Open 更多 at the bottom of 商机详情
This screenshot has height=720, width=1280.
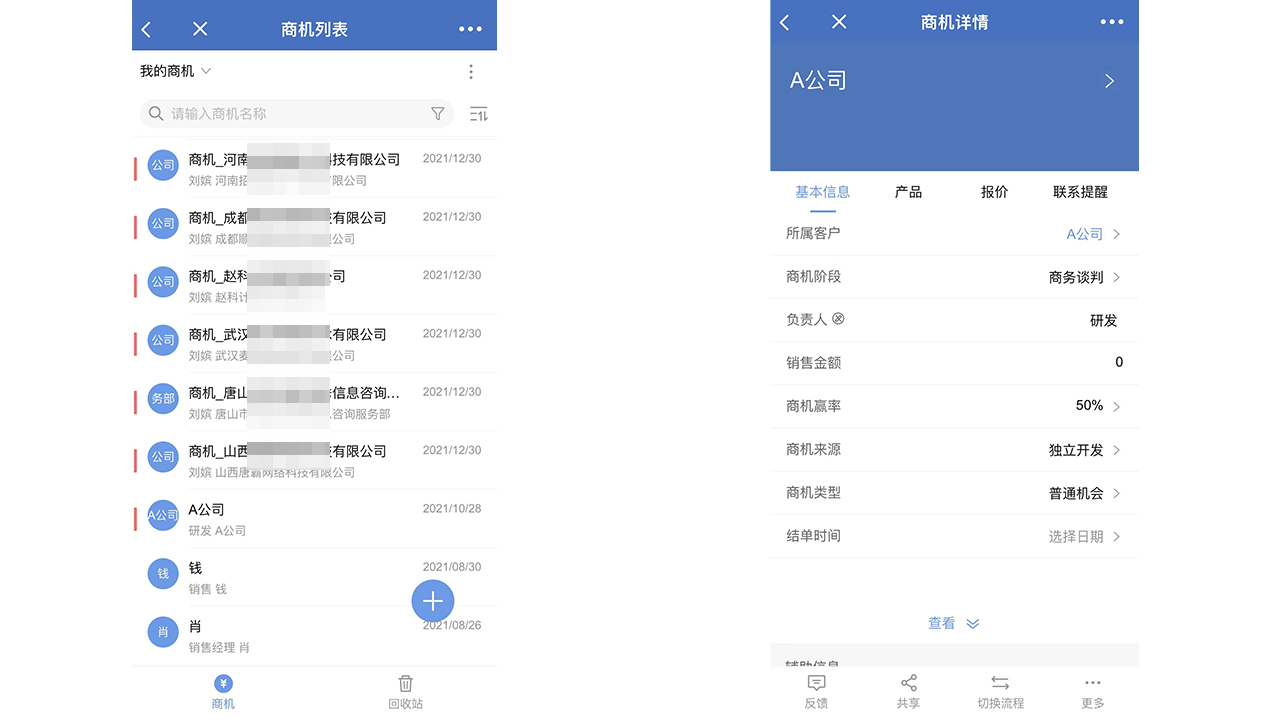pos(1092,684)
